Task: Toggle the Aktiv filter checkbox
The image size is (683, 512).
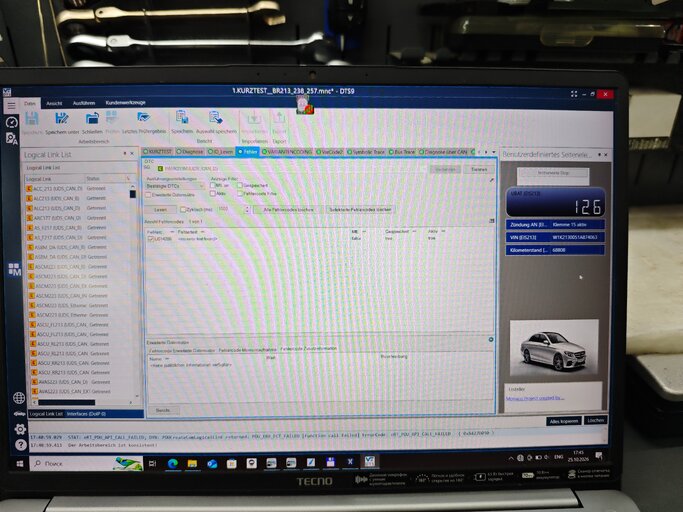Action: pyautogui.click(x=213, y=193)
